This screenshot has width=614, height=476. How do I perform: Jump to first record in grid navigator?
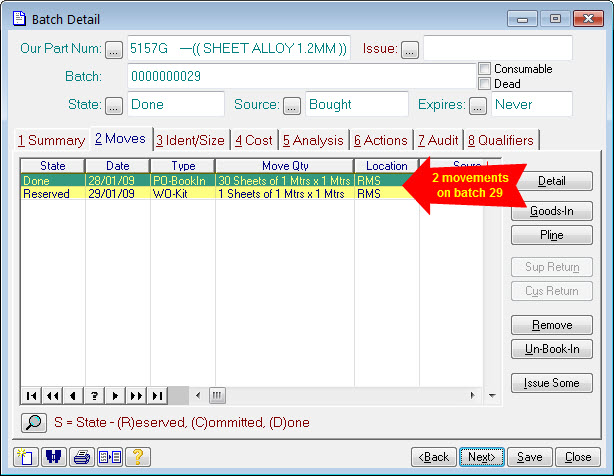pyautogui.click(x=31, y=396)
